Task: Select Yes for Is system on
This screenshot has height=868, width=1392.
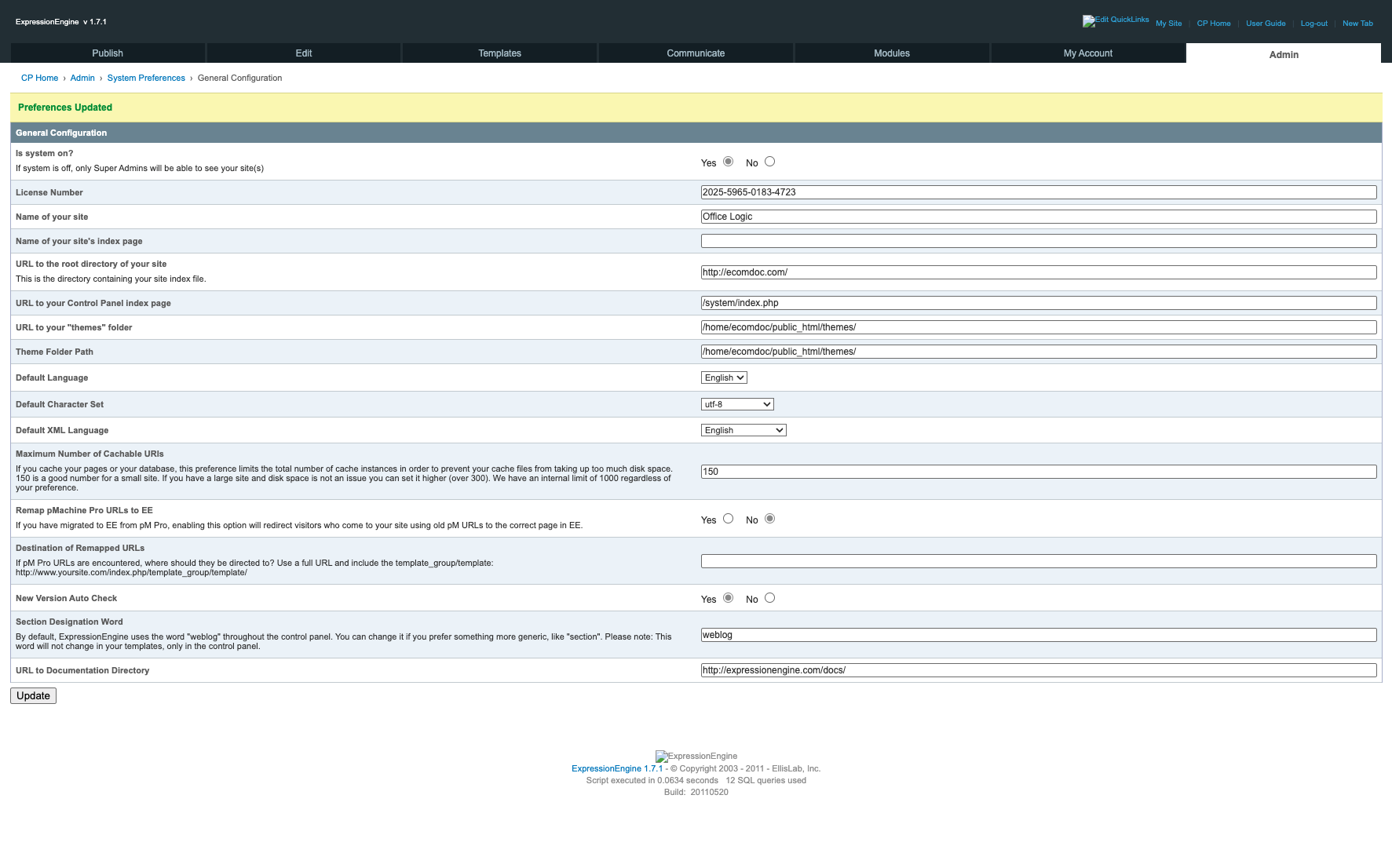Action: point(728,161)
